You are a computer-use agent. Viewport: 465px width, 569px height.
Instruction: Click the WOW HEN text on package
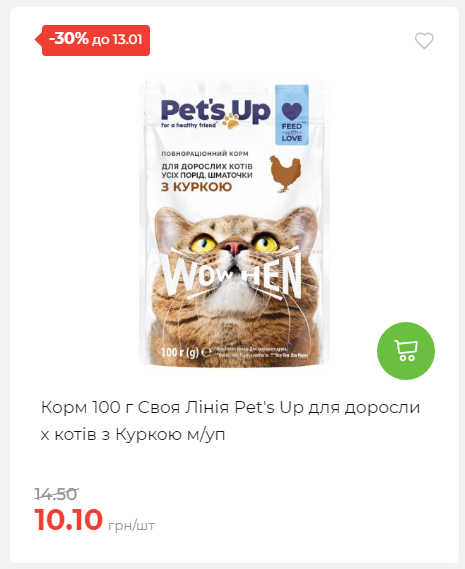pos(232,277)
